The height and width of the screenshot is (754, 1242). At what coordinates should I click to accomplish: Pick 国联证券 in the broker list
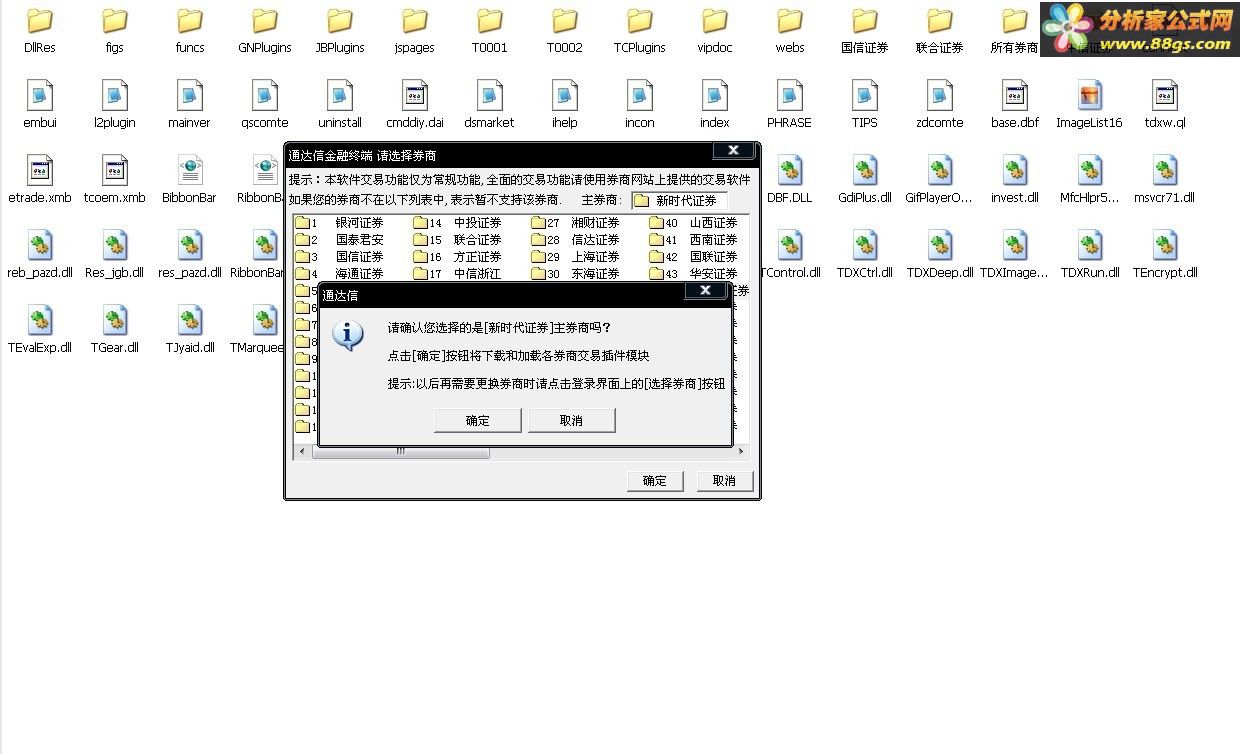click(713, 257)
